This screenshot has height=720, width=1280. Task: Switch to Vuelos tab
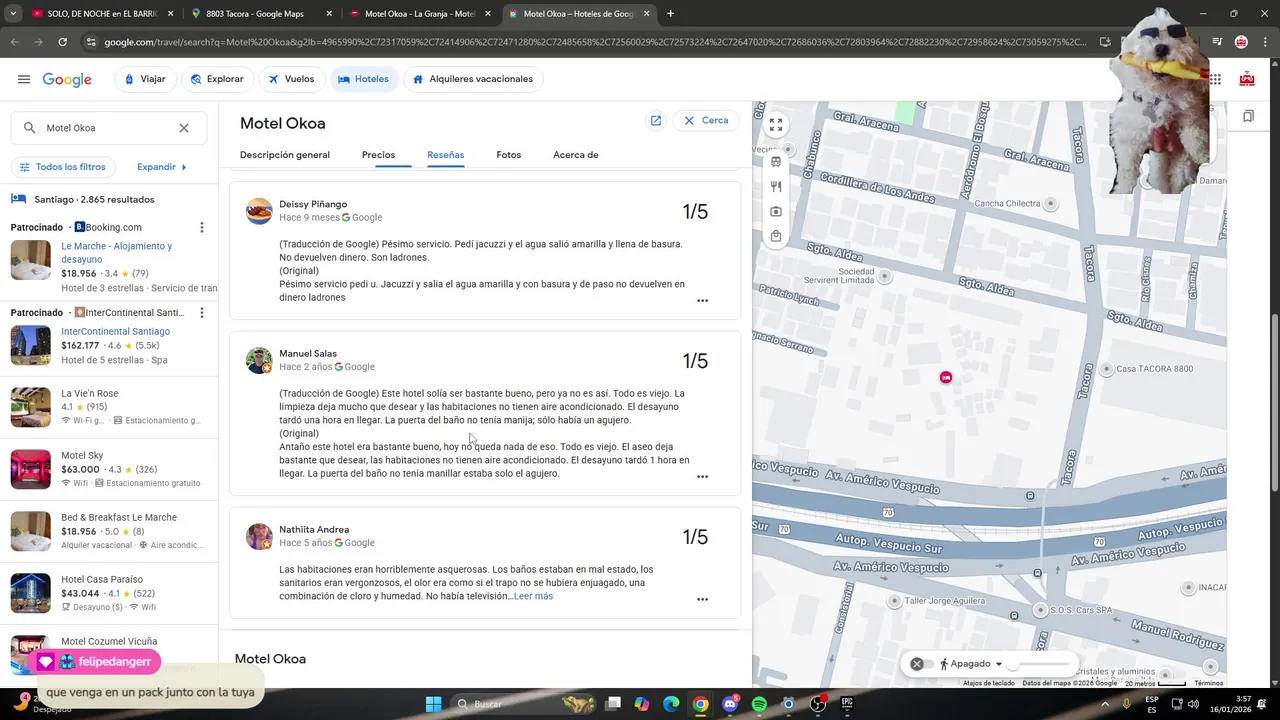pyautogui.click(x=292, y=79)
